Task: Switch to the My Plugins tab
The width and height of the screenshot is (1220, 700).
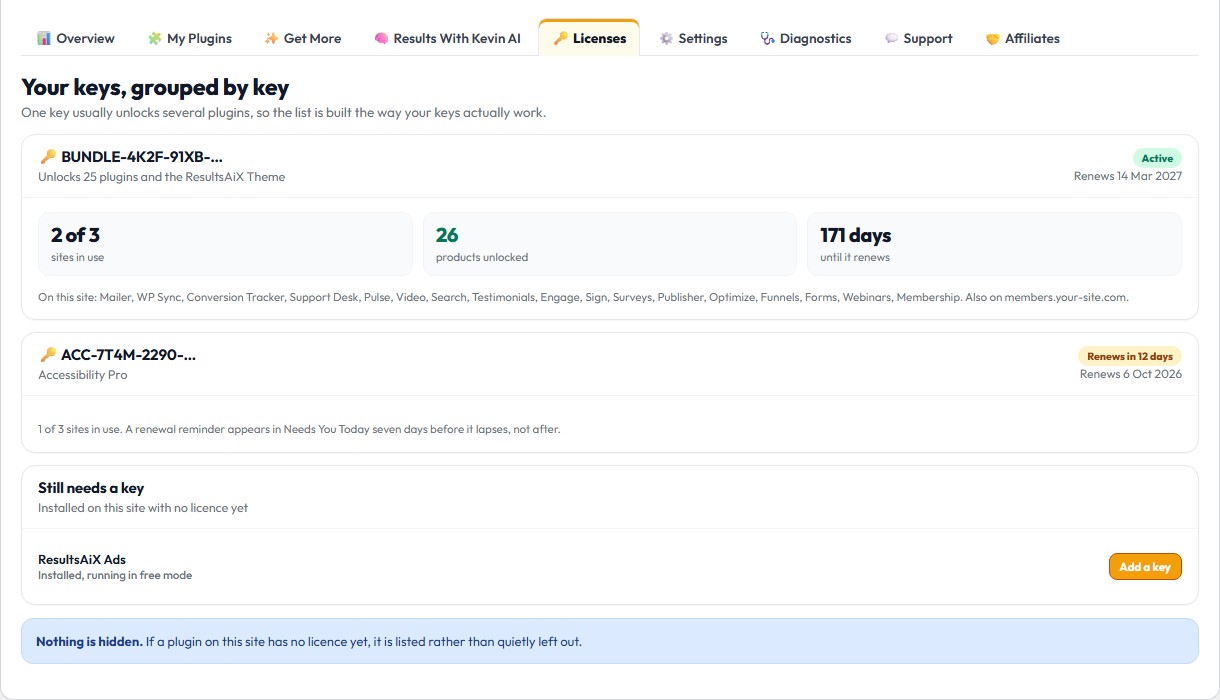Action: click(190, 38)
